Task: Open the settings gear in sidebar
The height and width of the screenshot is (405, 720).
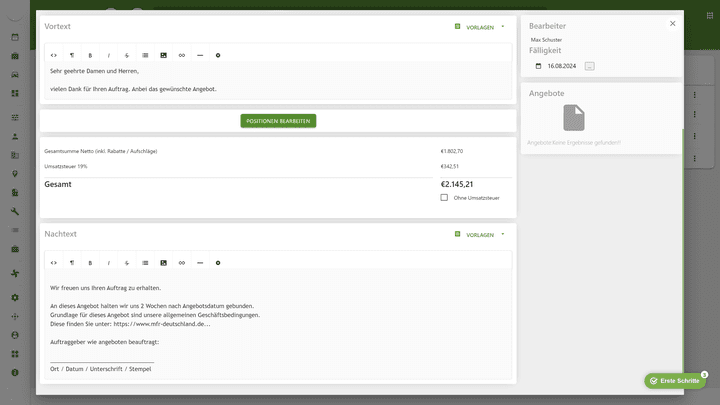Action: [x=15, y=298]
